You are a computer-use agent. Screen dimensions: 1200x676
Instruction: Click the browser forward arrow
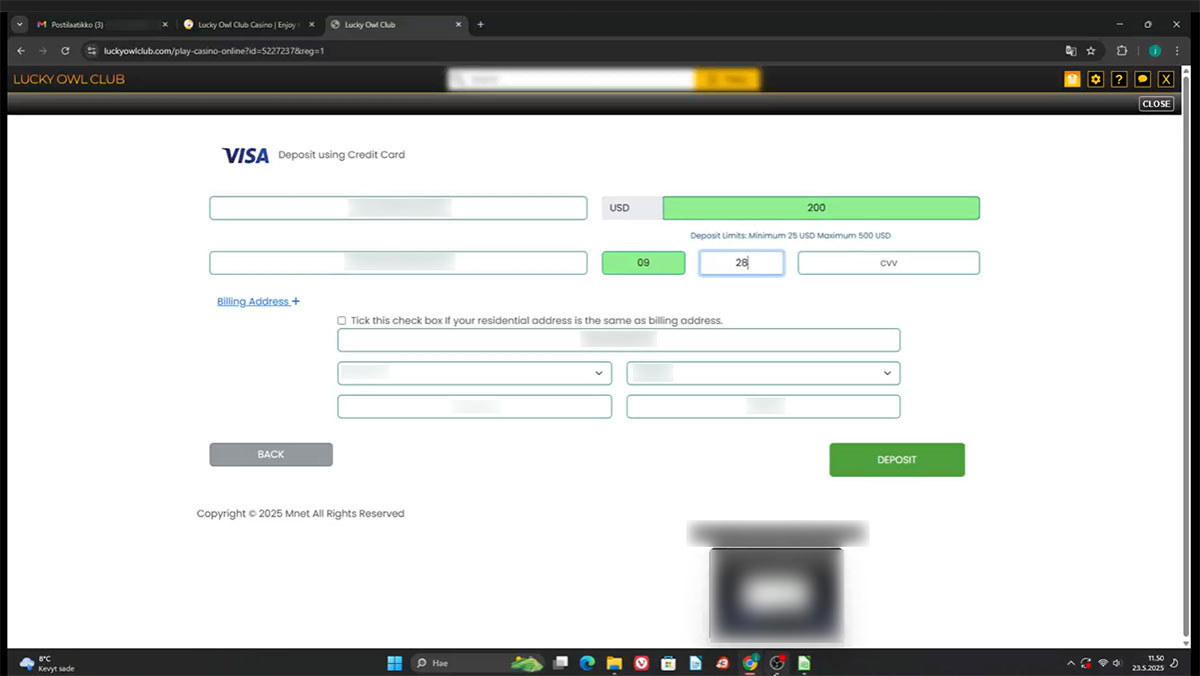43,50
